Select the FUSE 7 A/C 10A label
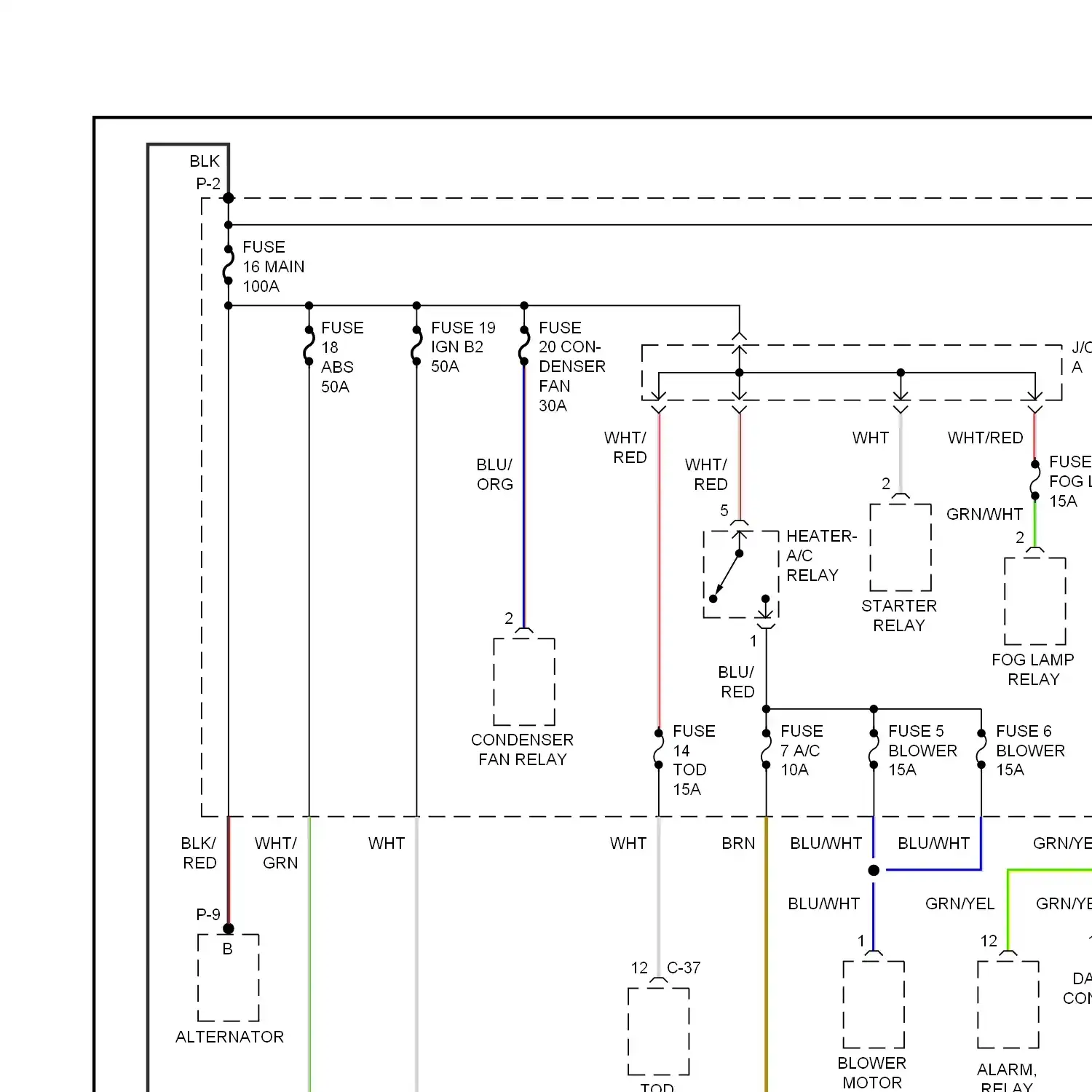1092x1092 pixels. click(802, 750)
